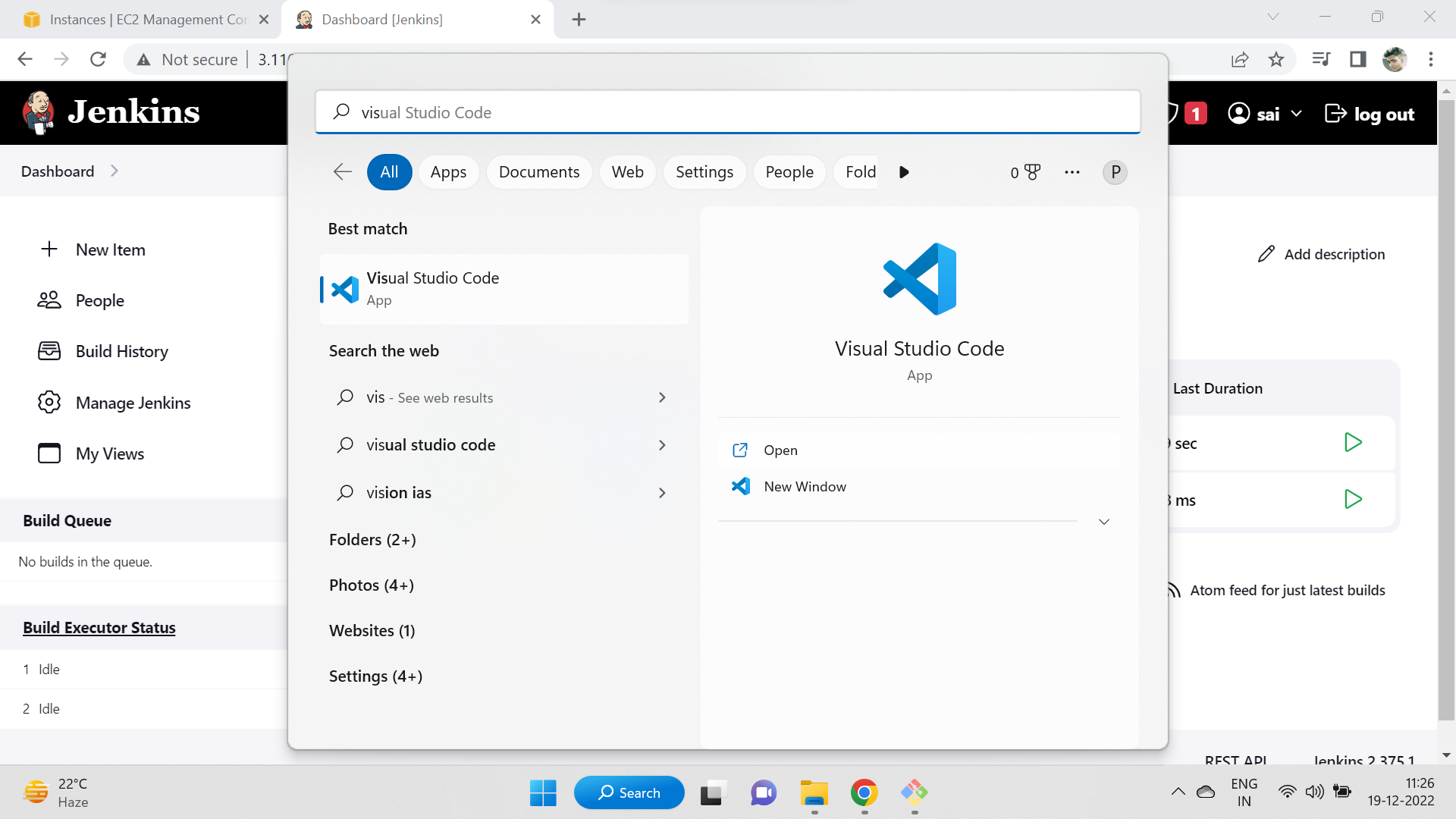The width and height of the screenshot is (1456, 819).
Task: Click the rewards trophy icon
Action: click(x=1032, y=172)
